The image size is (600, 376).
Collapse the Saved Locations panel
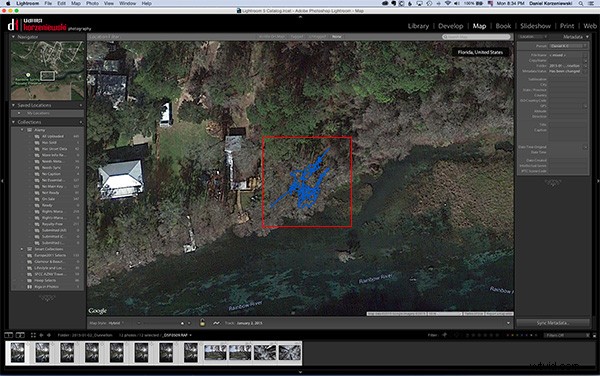click(x=13, y=105)
